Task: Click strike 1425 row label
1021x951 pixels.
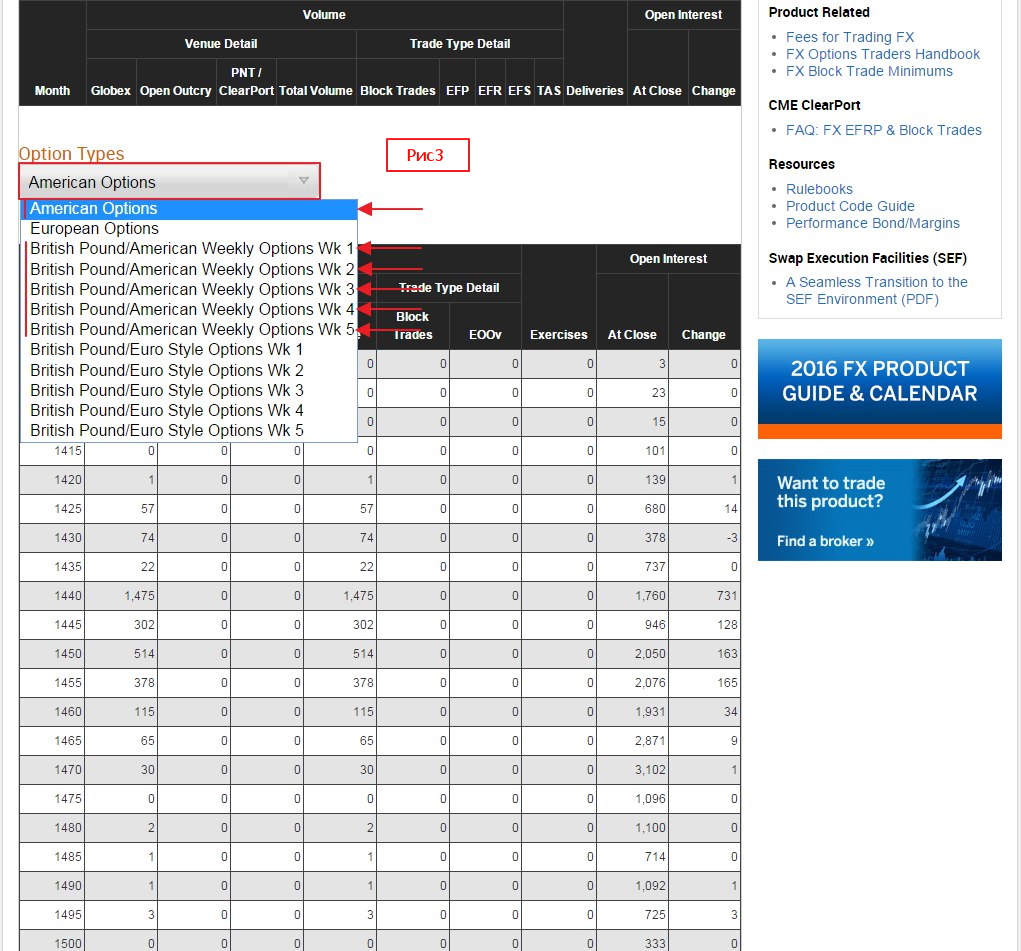Action: tap(68, 509)
